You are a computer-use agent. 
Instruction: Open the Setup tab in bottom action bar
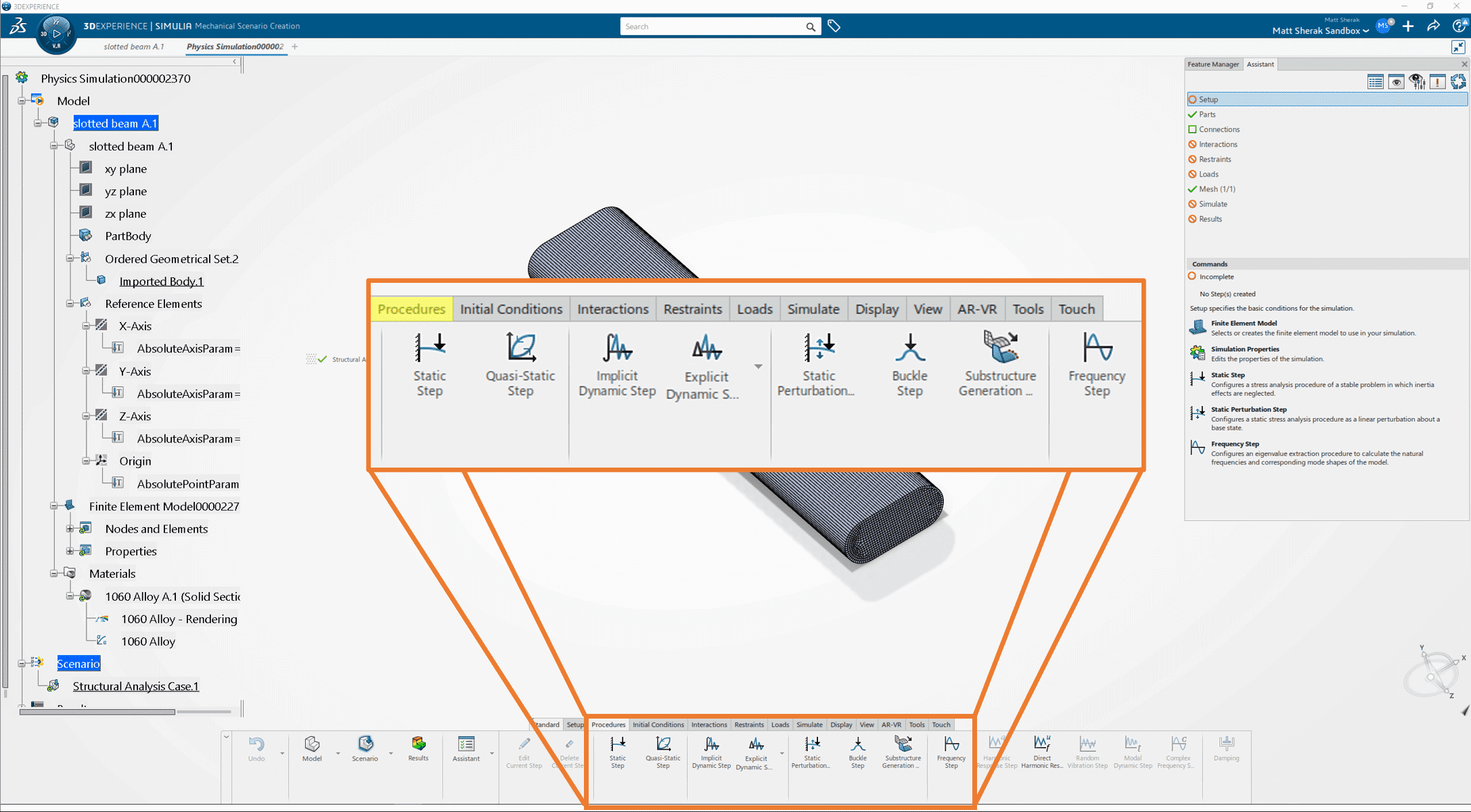(x=575, y=725)
